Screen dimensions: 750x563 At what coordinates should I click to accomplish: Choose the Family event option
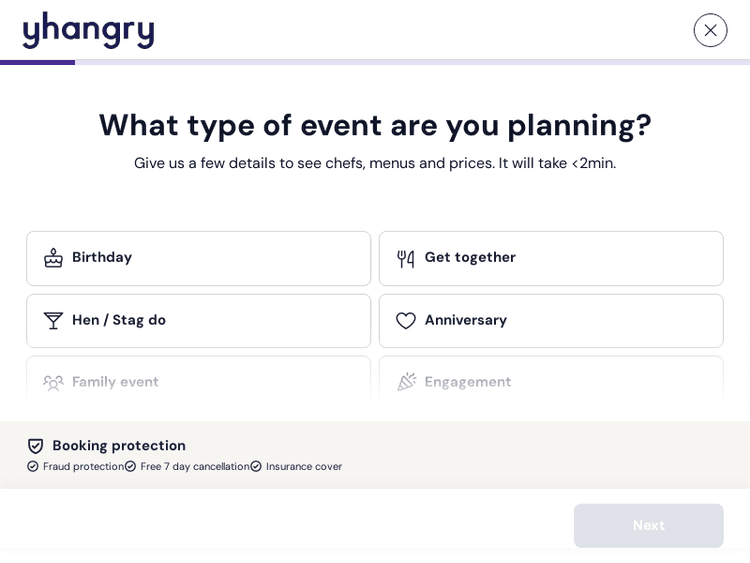click(198, 380)
